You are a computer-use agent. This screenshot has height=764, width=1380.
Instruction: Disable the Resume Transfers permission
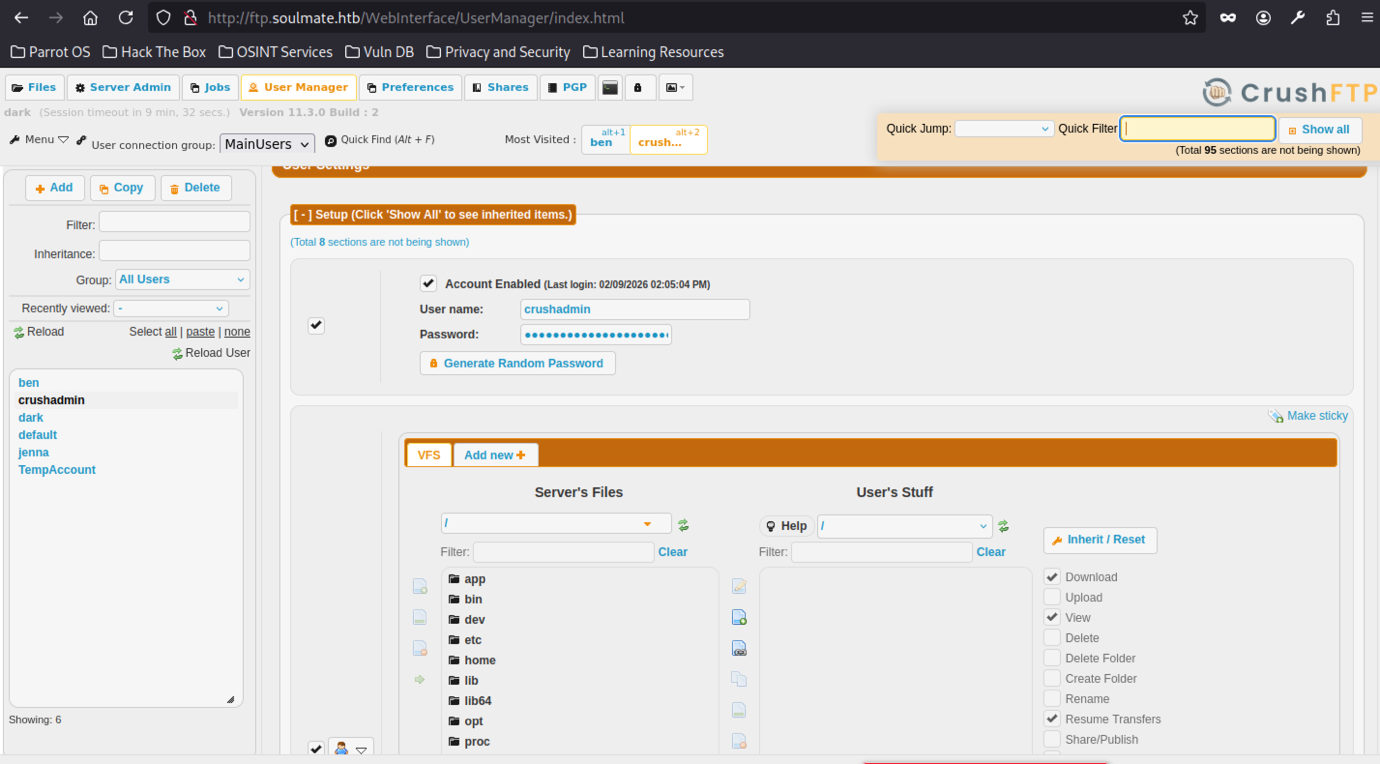[1052, 718]
